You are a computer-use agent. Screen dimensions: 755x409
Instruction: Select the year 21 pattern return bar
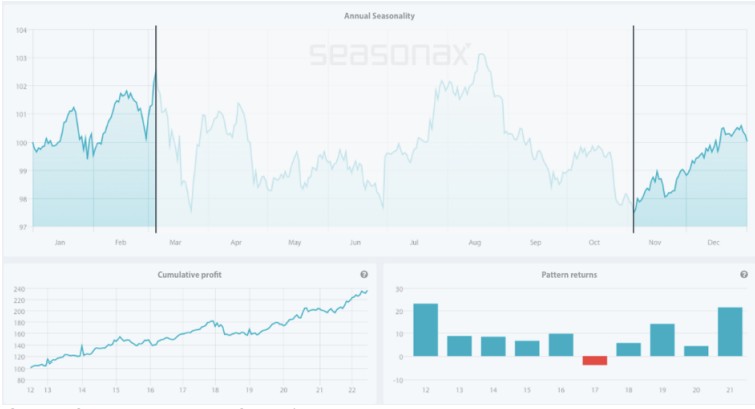click(x=730, y=332)
